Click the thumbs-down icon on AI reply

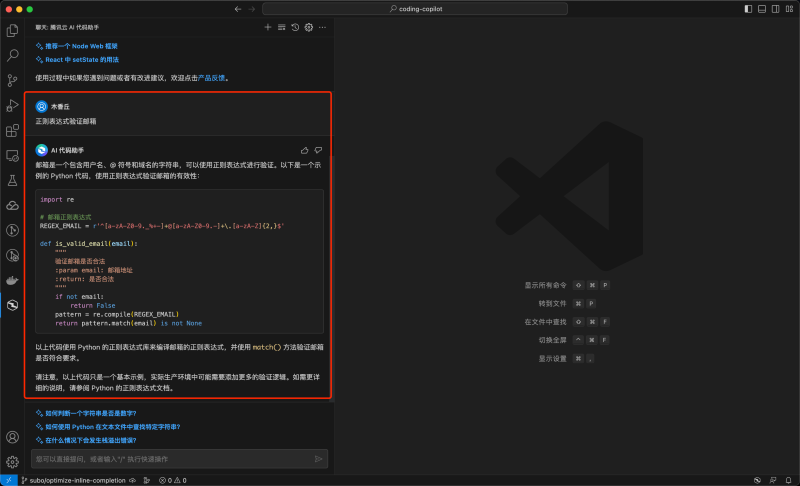click(x=318, y=150)
